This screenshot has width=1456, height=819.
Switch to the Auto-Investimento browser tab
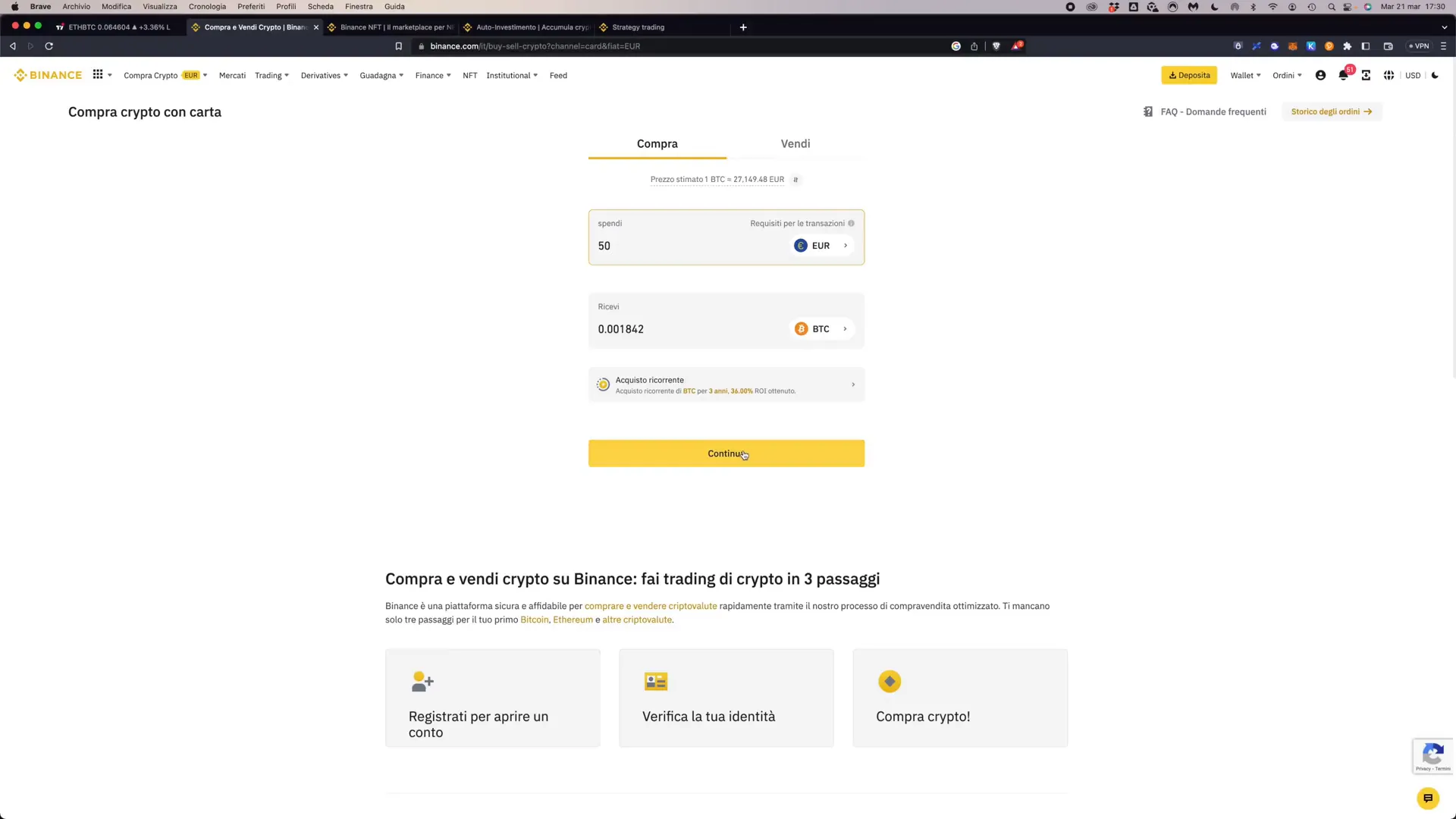click(x=526, y=27)
